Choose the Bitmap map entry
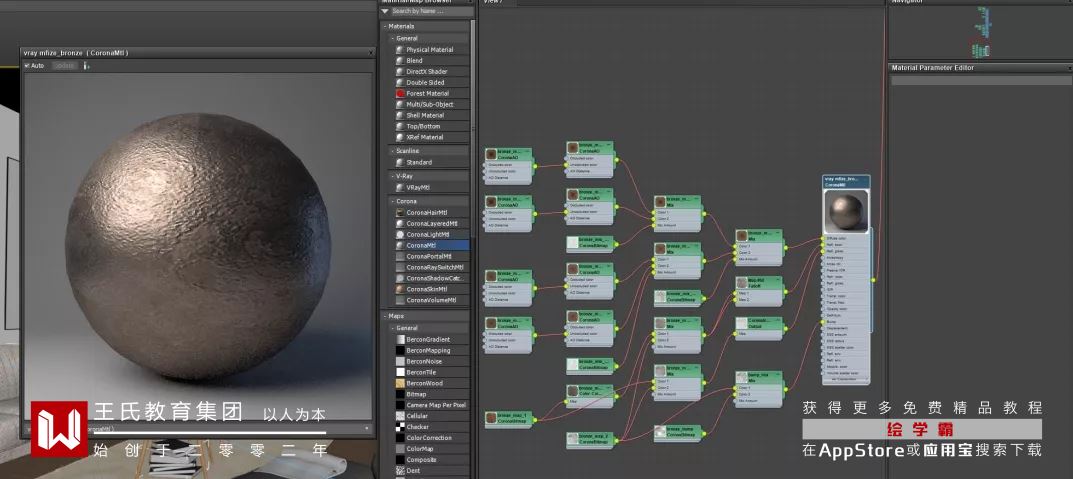 tap(431, 394)
